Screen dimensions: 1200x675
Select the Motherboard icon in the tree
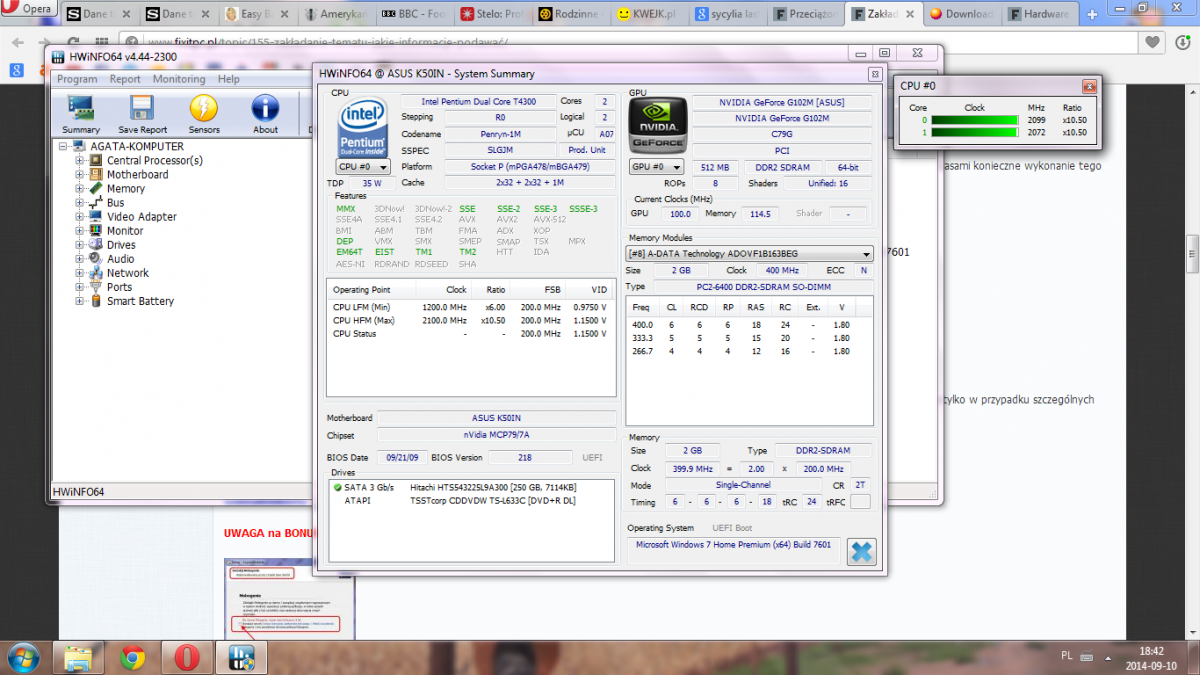(96, 174)
